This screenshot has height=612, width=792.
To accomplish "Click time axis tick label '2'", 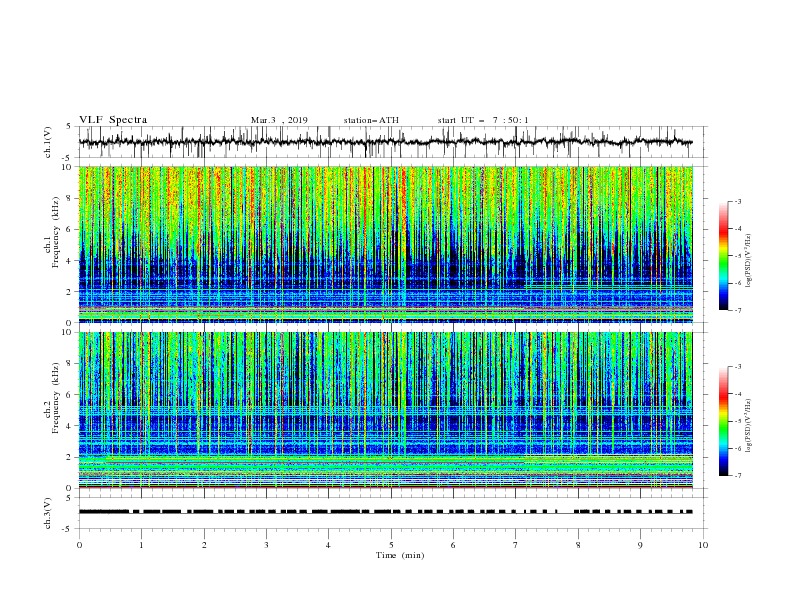I will 204,545.
